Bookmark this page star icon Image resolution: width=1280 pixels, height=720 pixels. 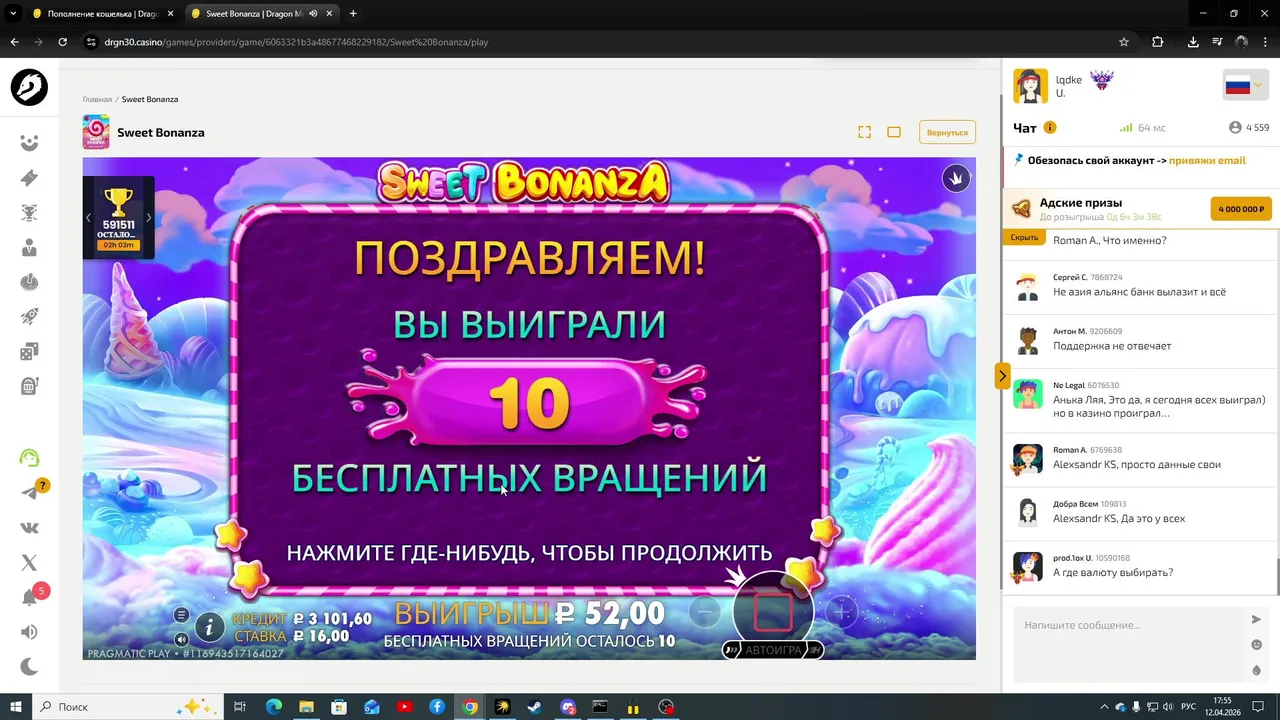(1124, 42)
